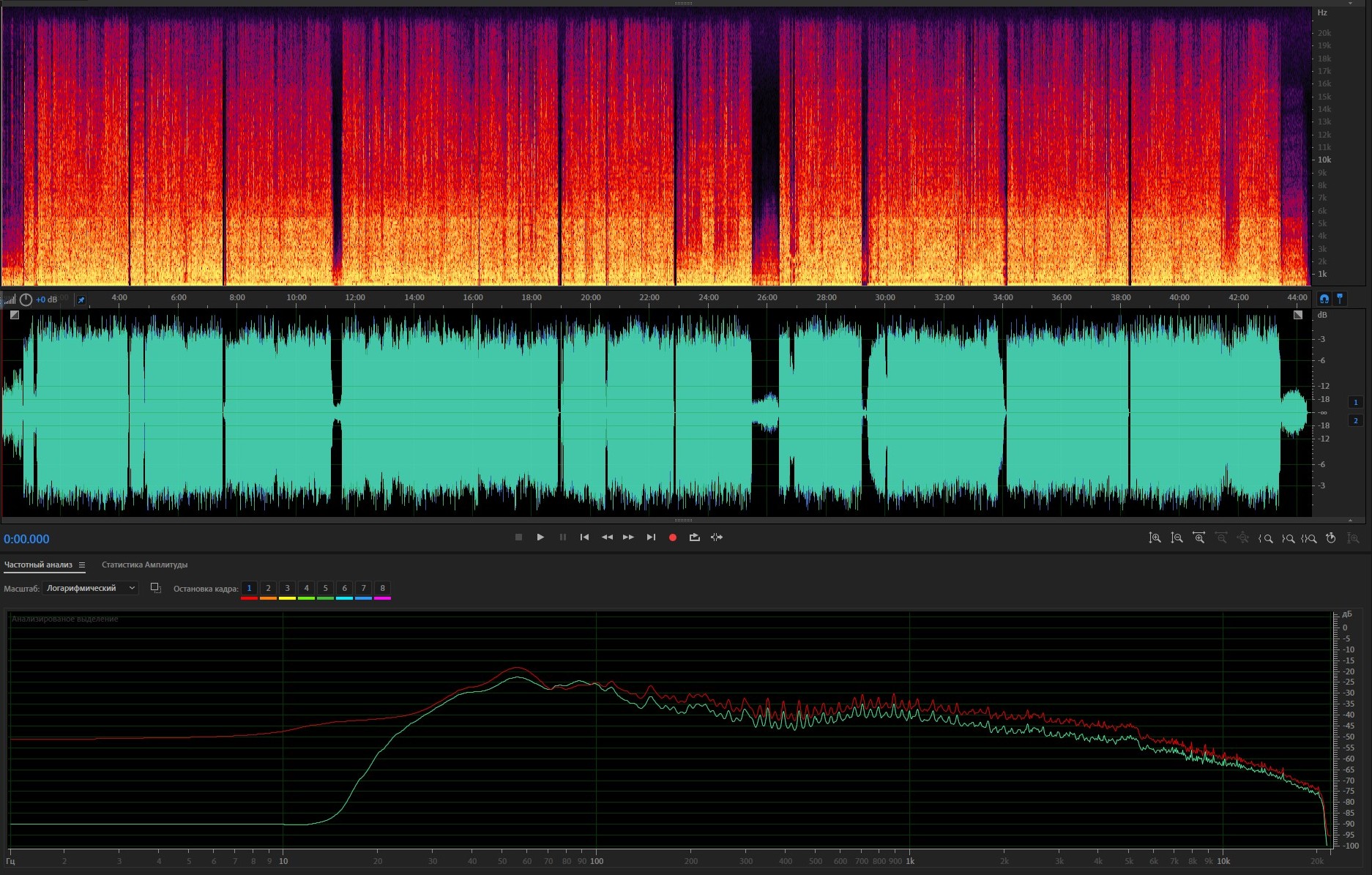Click the Гц label on the analysis axis

[x=10, y=861]
